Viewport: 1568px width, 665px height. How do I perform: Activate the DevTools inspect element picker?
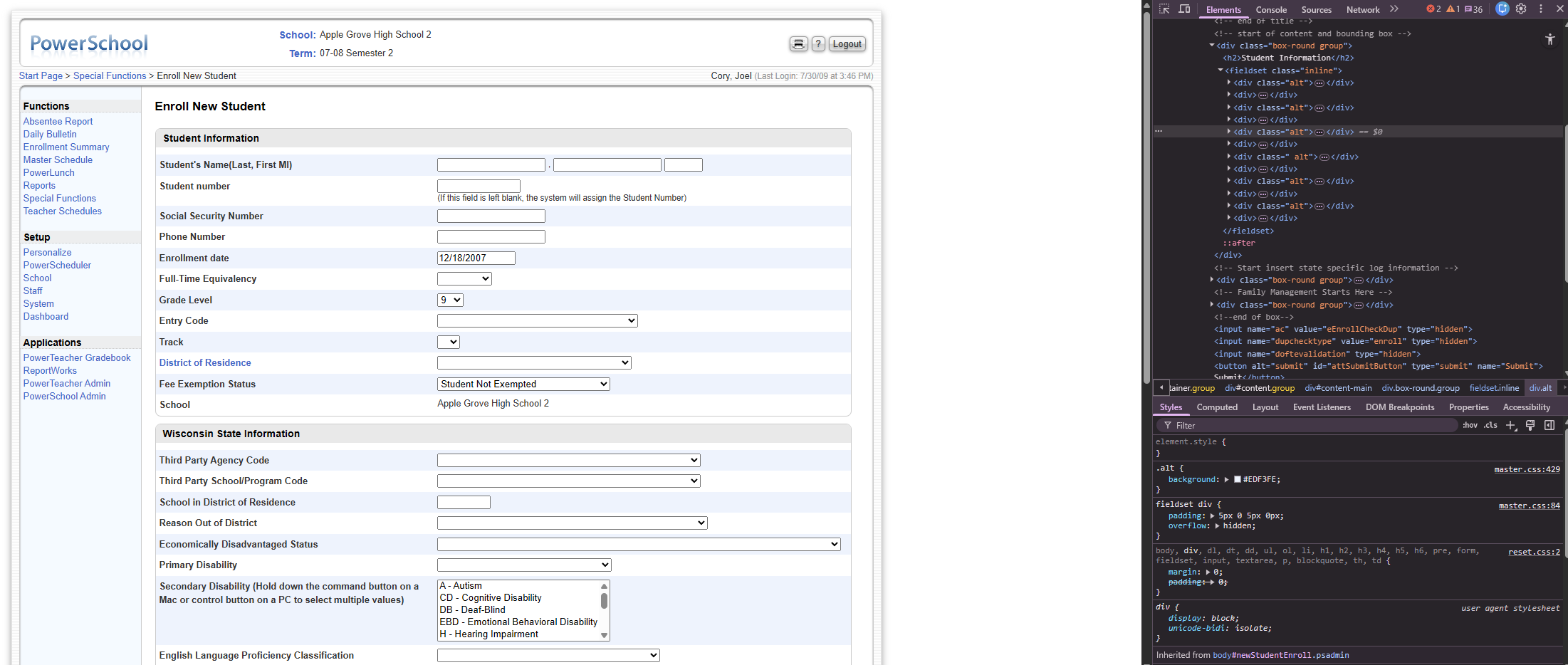pos(1164,9)
